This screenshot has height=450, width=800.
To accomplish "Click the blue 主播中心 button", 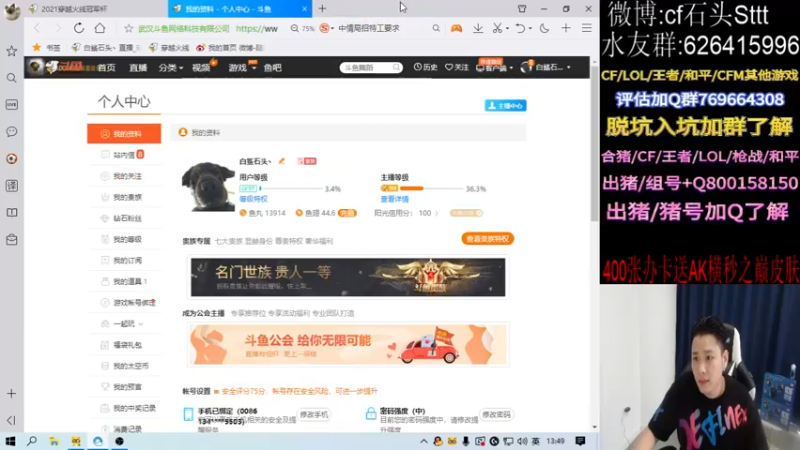I will click(505, 106).
